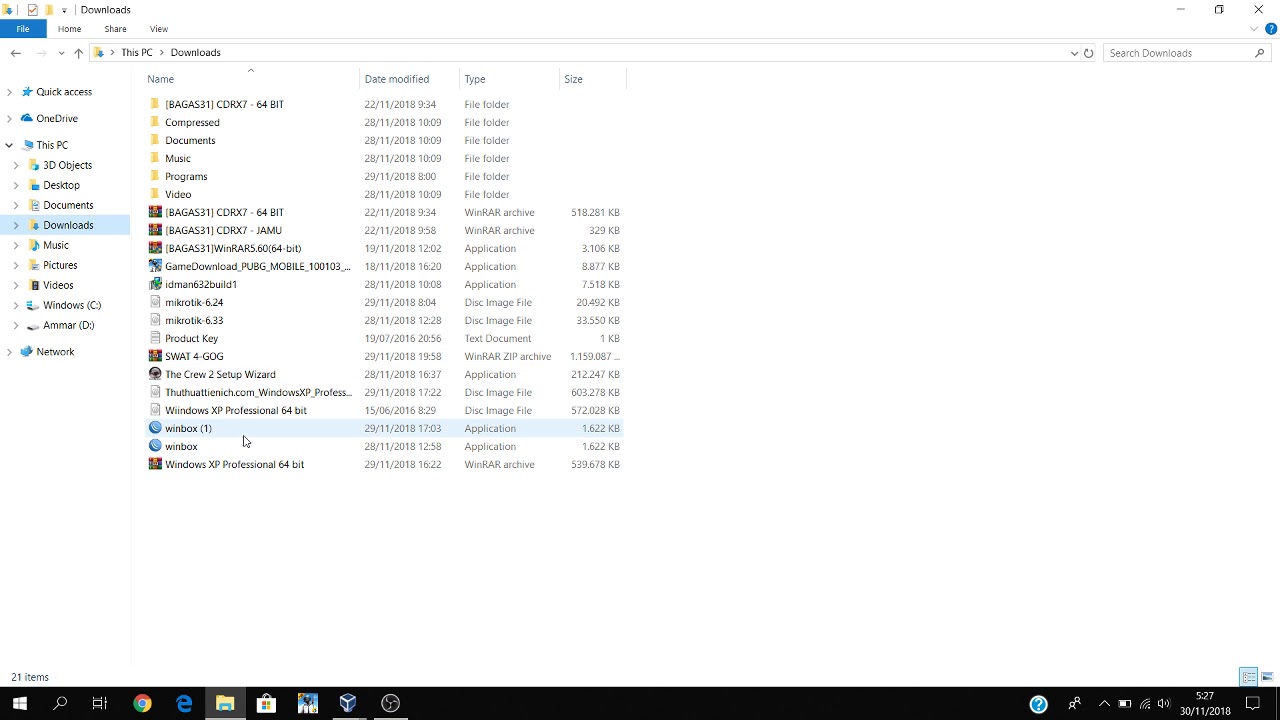
Task: Open recent locations dropdown arrow
Action: point(62,53)
